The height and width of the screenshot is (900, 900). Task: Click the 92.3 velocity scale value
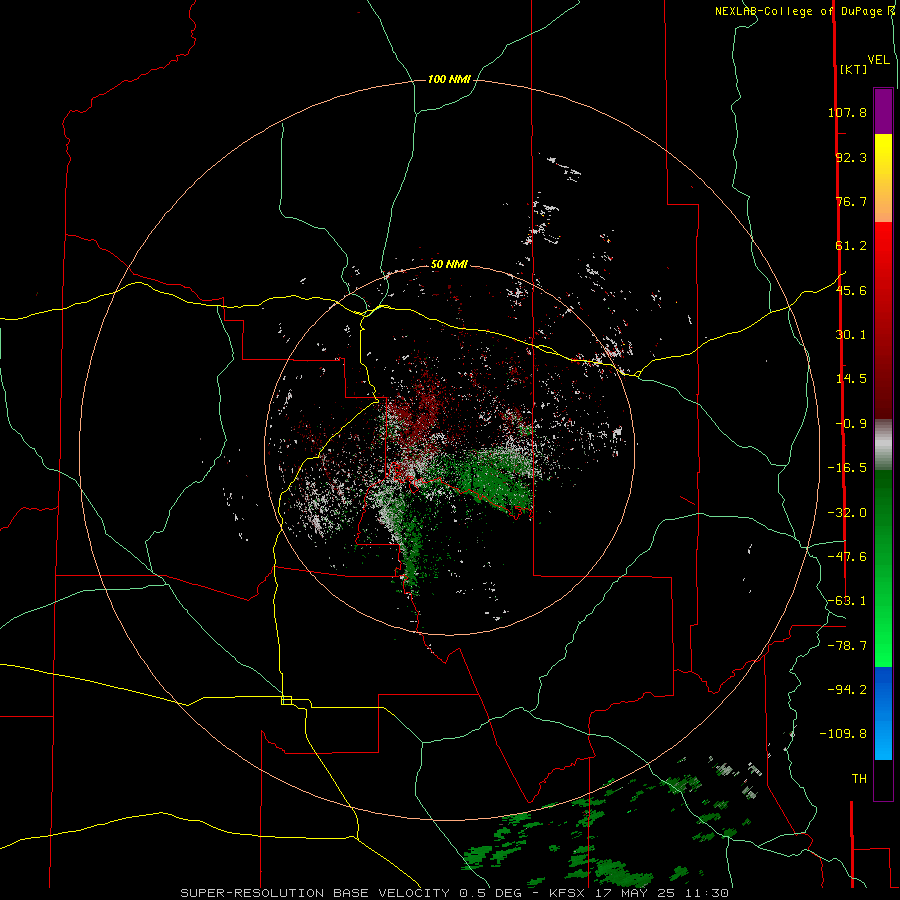coord(851,157)
